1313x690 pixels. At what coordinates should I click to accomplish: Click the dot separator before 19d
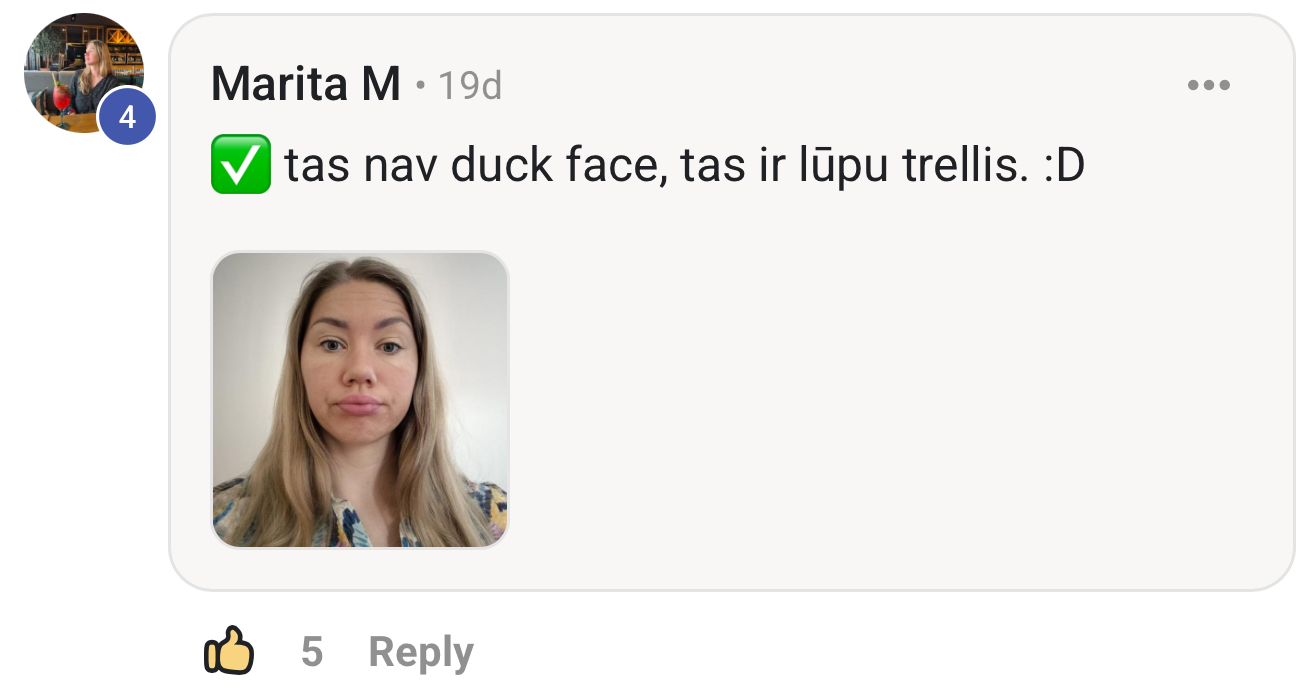tap(421, 87)
